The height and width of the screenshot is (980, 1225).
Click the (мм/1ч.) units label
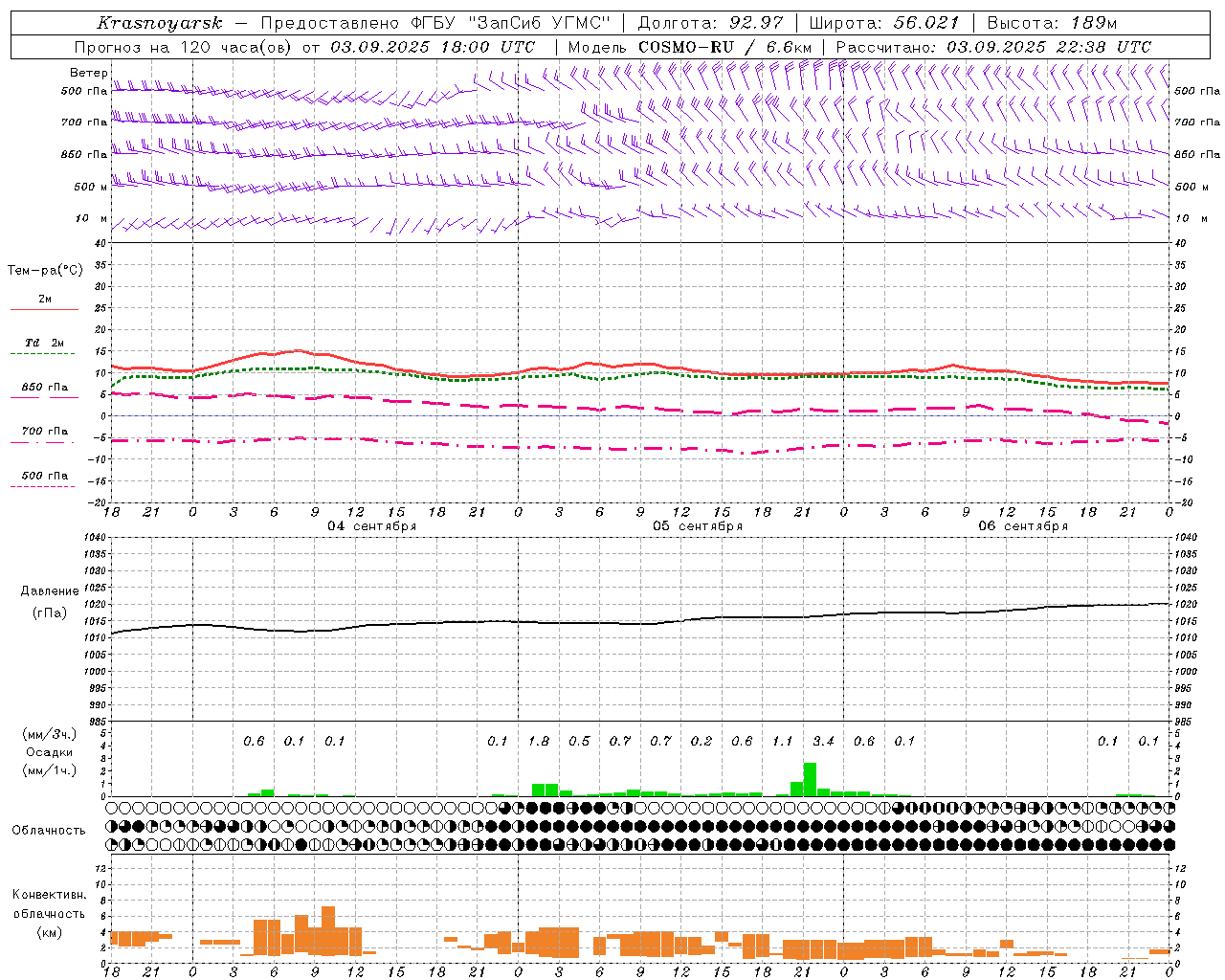[x=47, y=770]
